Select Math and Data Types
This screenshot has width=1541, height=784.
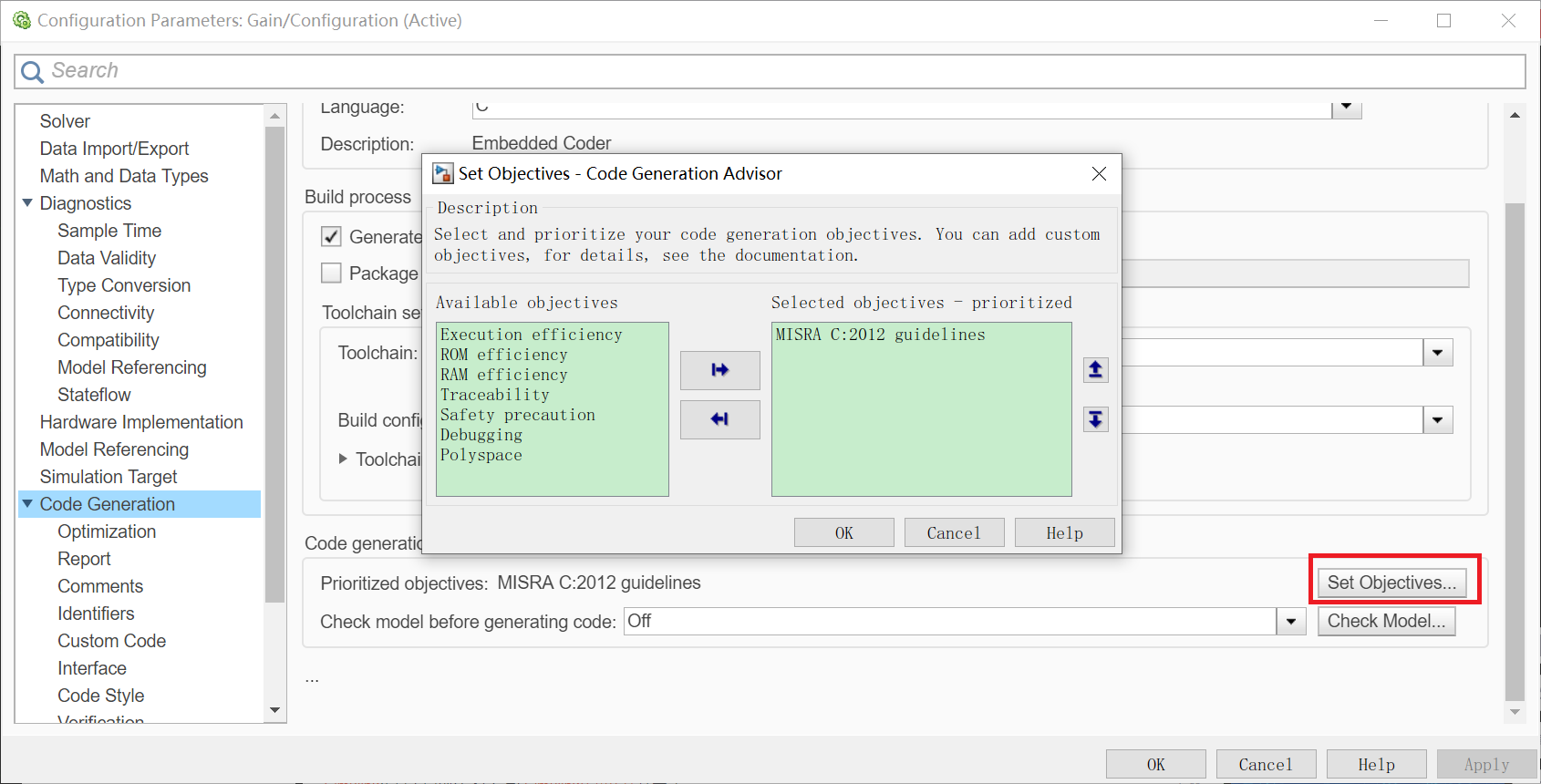click(124, 176)
